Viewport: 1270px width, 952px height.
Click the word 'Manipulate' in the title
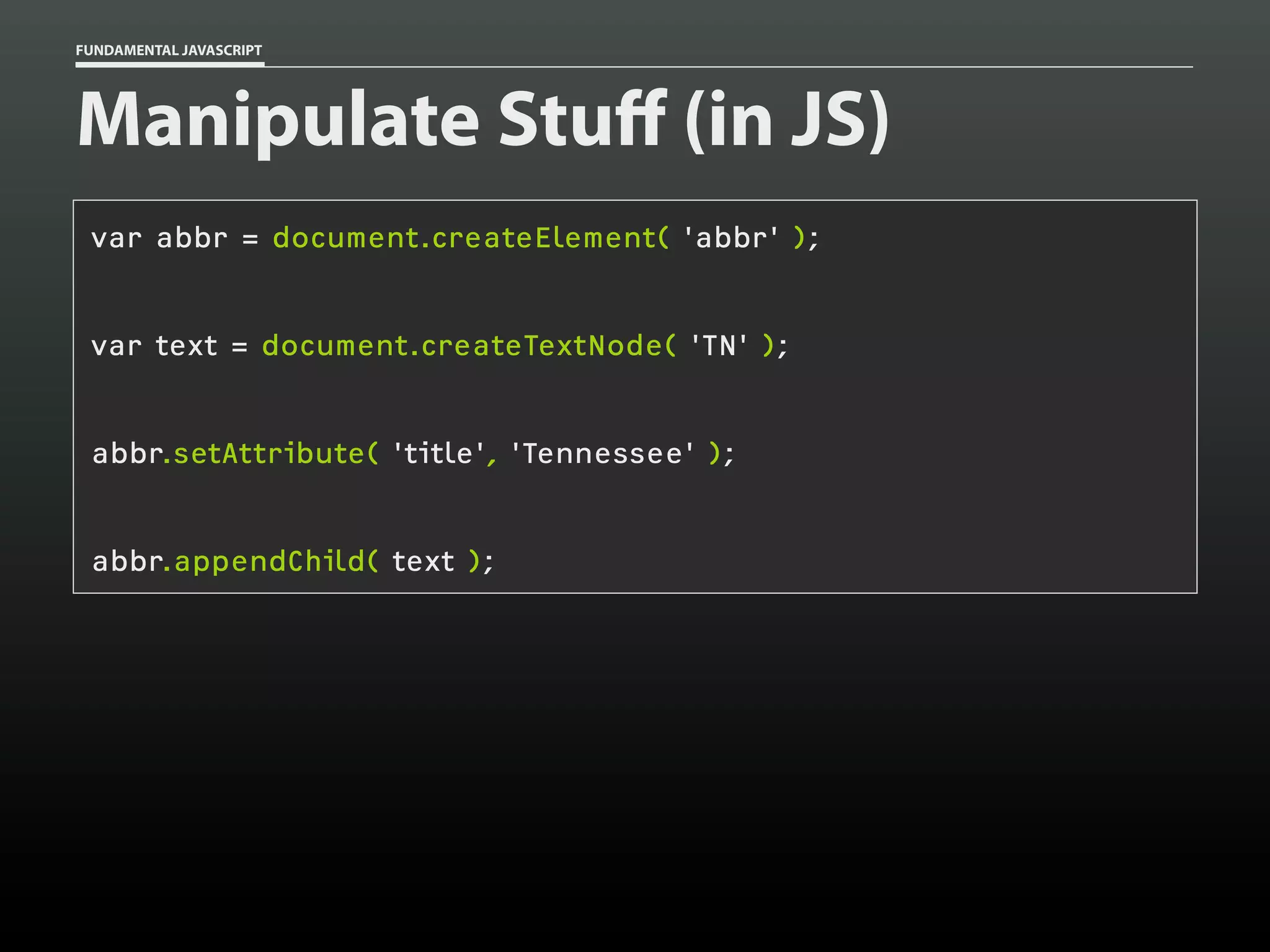click(278, 119)
